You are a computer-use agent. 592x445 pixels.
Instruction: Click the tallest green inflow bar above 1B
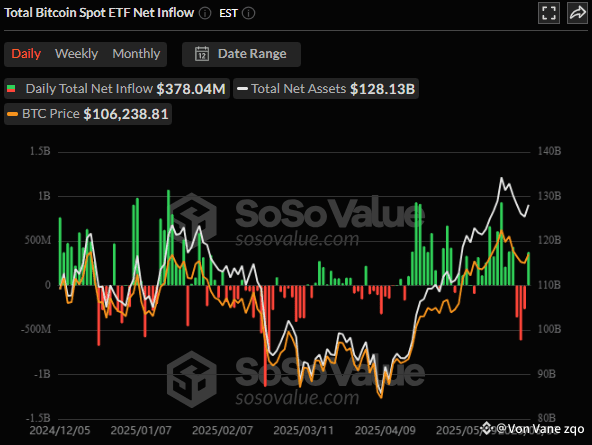(x=168, y=237)
